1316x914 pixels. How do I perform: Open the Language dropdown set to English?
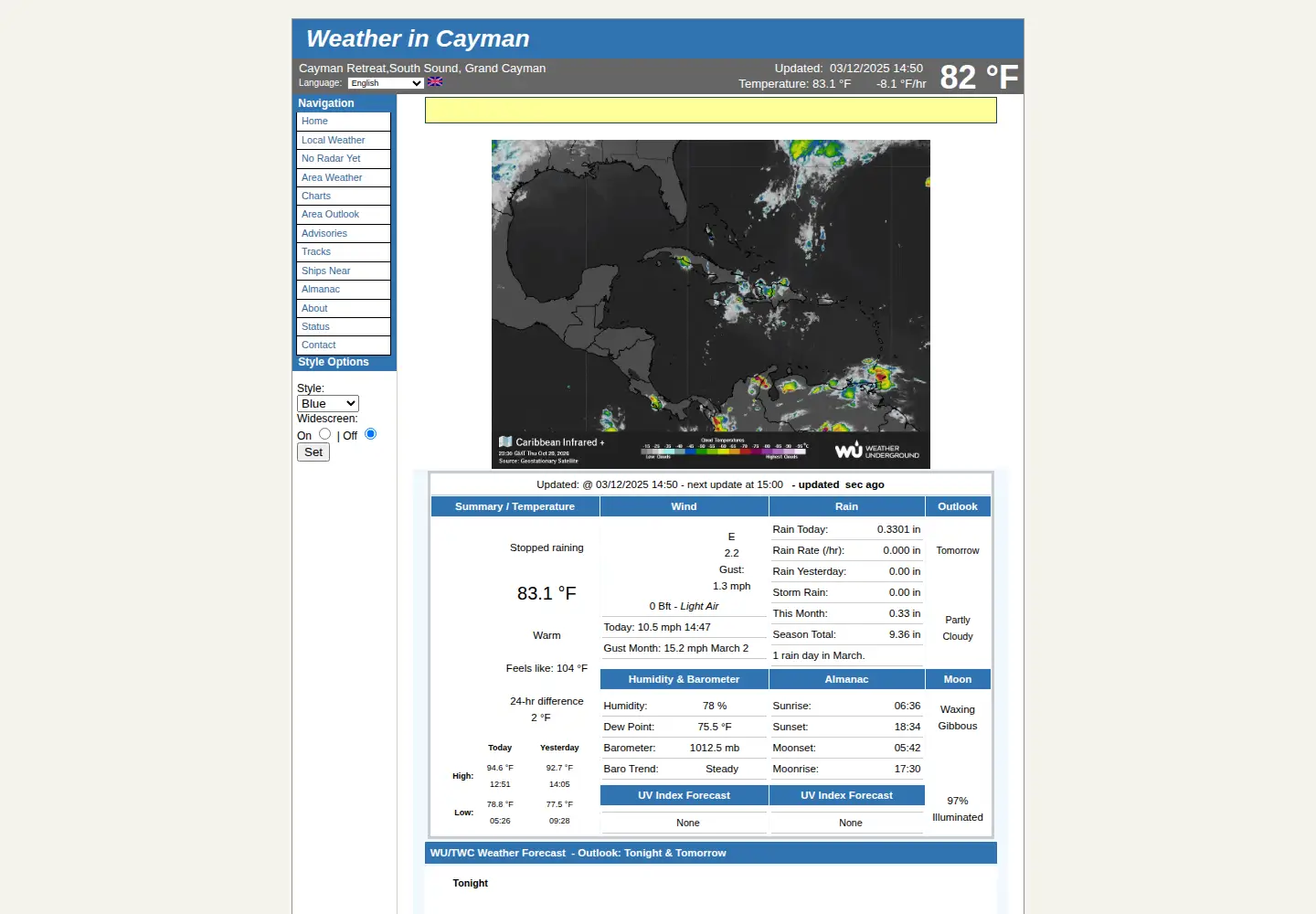point(386,83)
